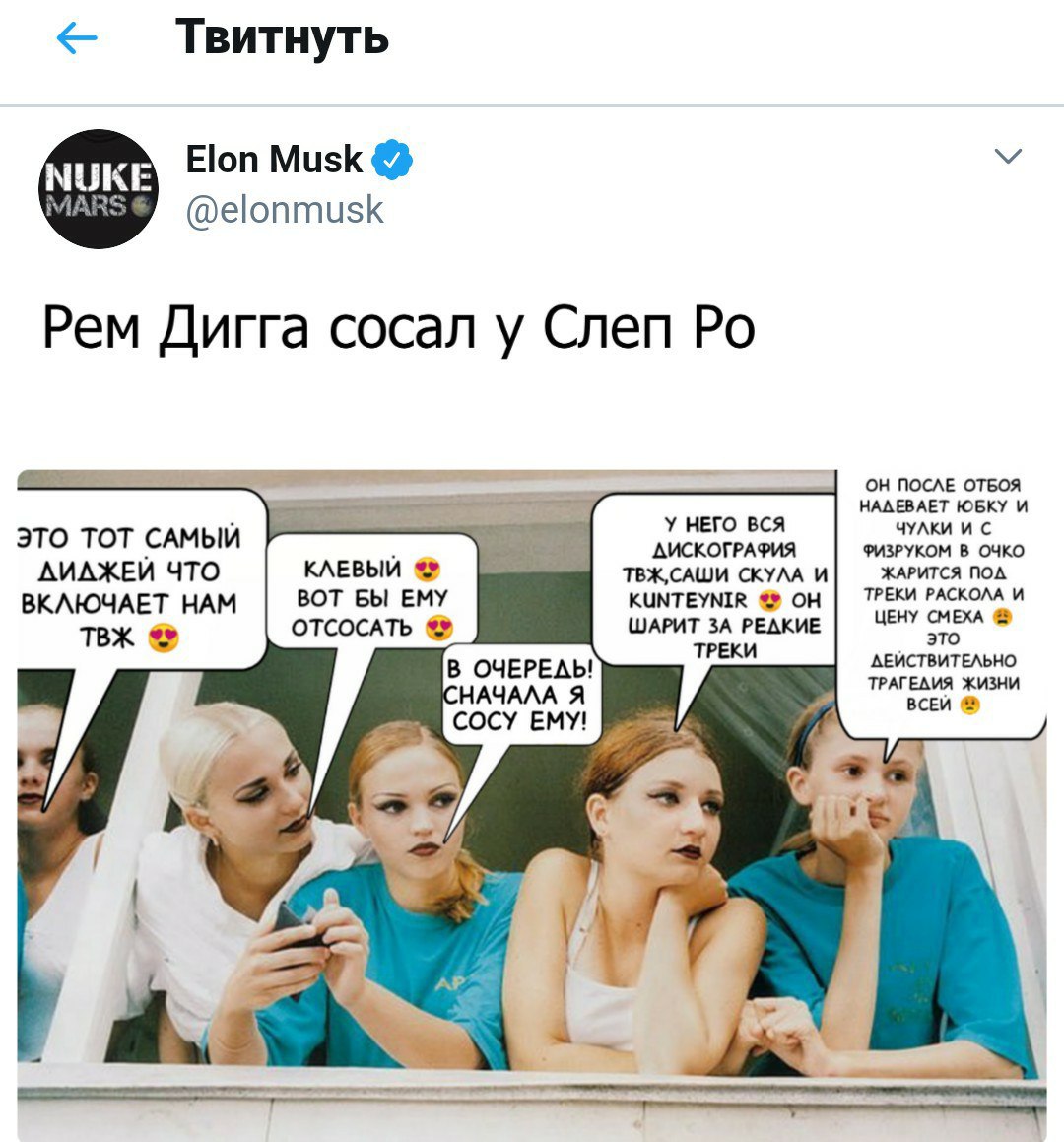Click the weary emoji after ЦЕНУ СМЕХА
Image resolution: width=1064 pixels, height=1142 pixels.
[1003, 617]
